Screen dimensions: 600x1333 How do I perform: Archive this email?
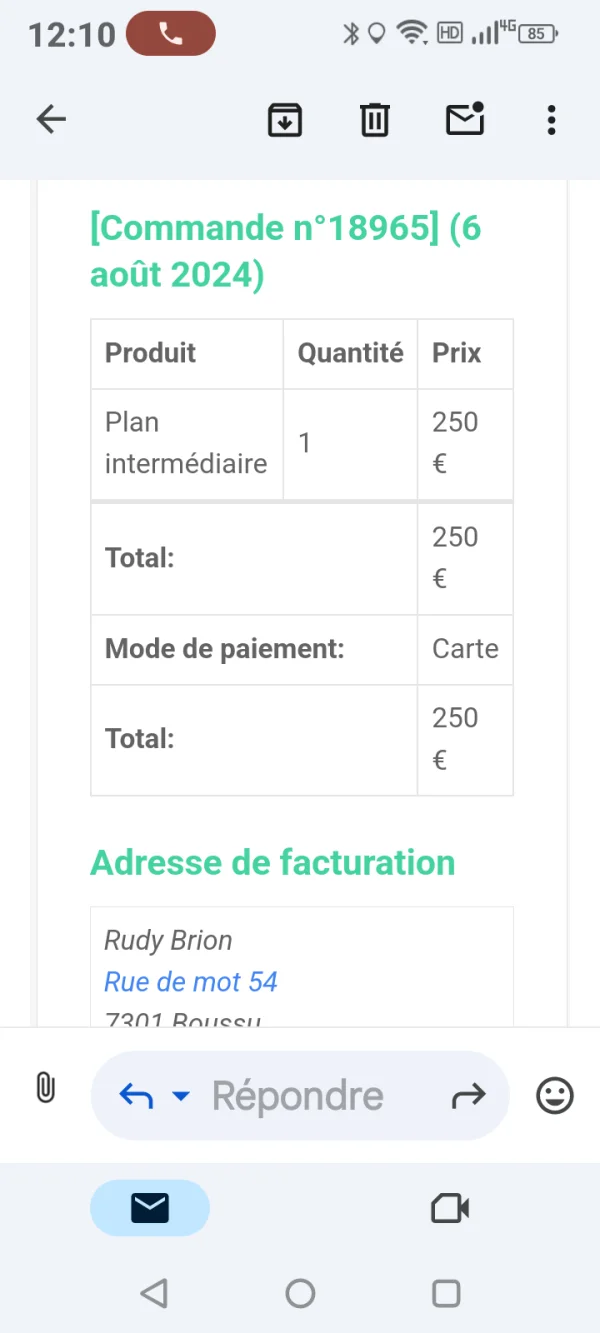tap(285, 120)
